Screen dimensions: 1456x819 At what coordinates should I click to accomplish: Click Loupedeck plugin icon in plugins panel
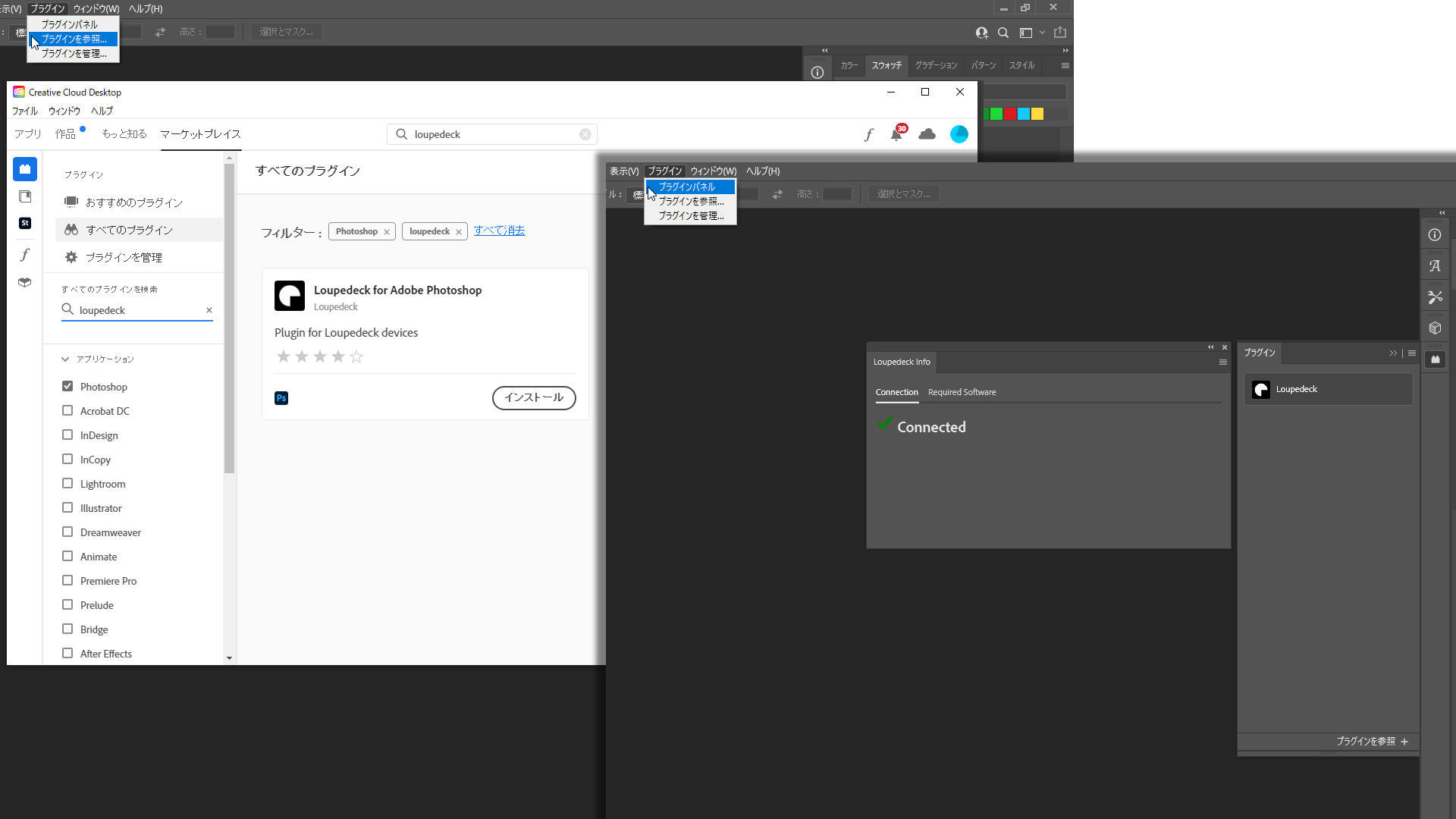click(x=1261, y=390)
